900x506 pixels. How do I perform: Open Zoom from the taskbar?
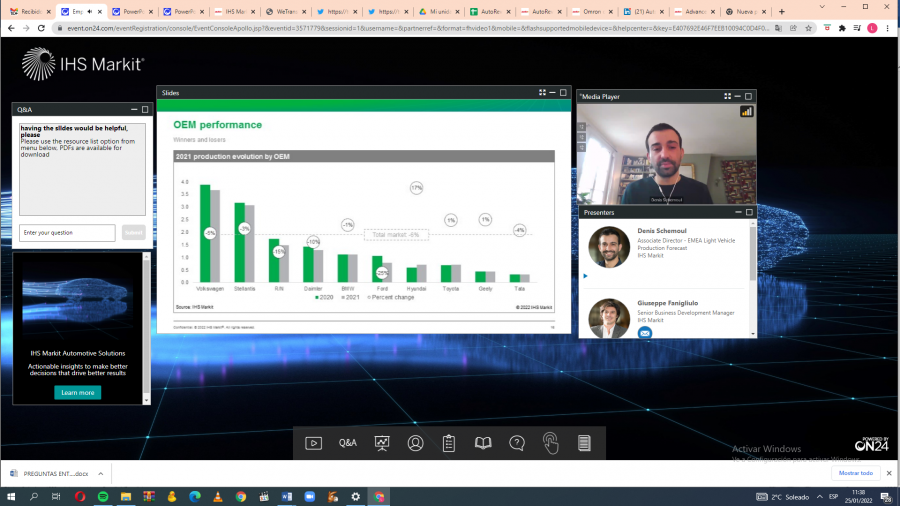coord(309,497)
